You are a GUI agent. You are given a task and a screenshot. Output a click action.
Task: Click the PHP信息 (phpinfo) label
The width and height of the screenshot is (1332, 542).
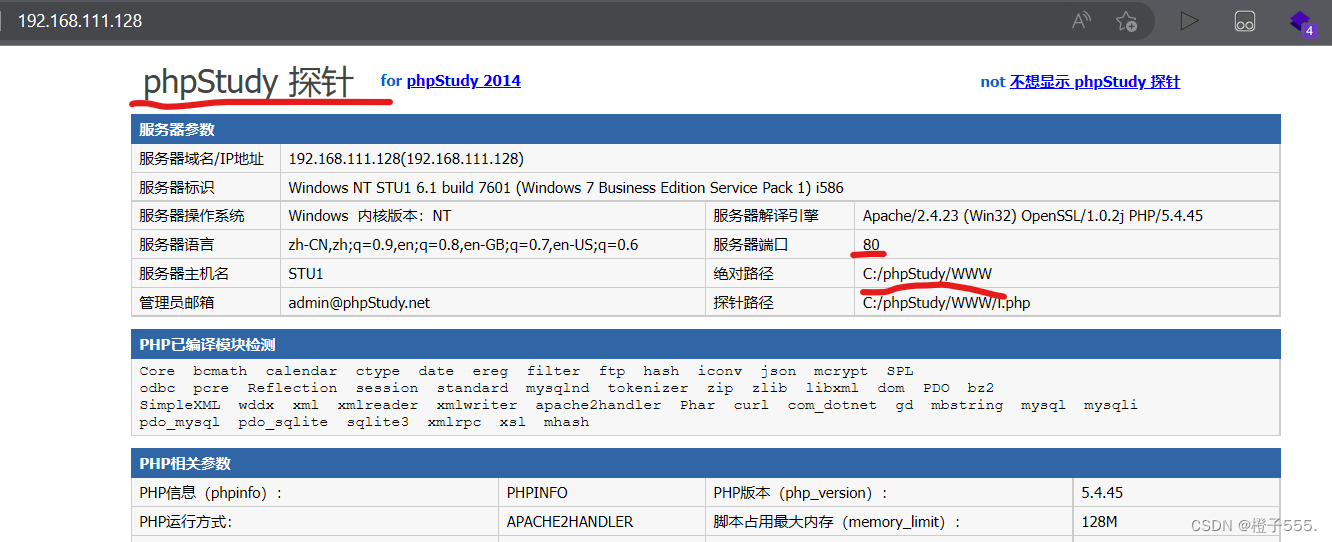(211, 493)
